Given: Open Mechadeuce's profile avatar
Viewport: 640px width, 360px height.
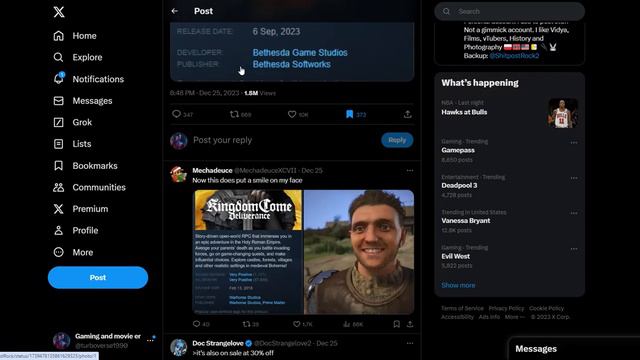Looking at the screenshot, I should 179,174.
